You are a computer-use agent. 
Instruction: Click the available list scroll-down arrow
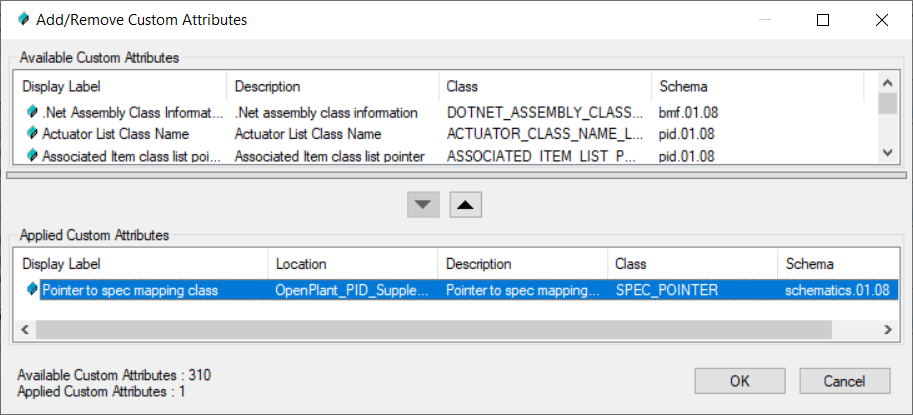tap(887, 152)
